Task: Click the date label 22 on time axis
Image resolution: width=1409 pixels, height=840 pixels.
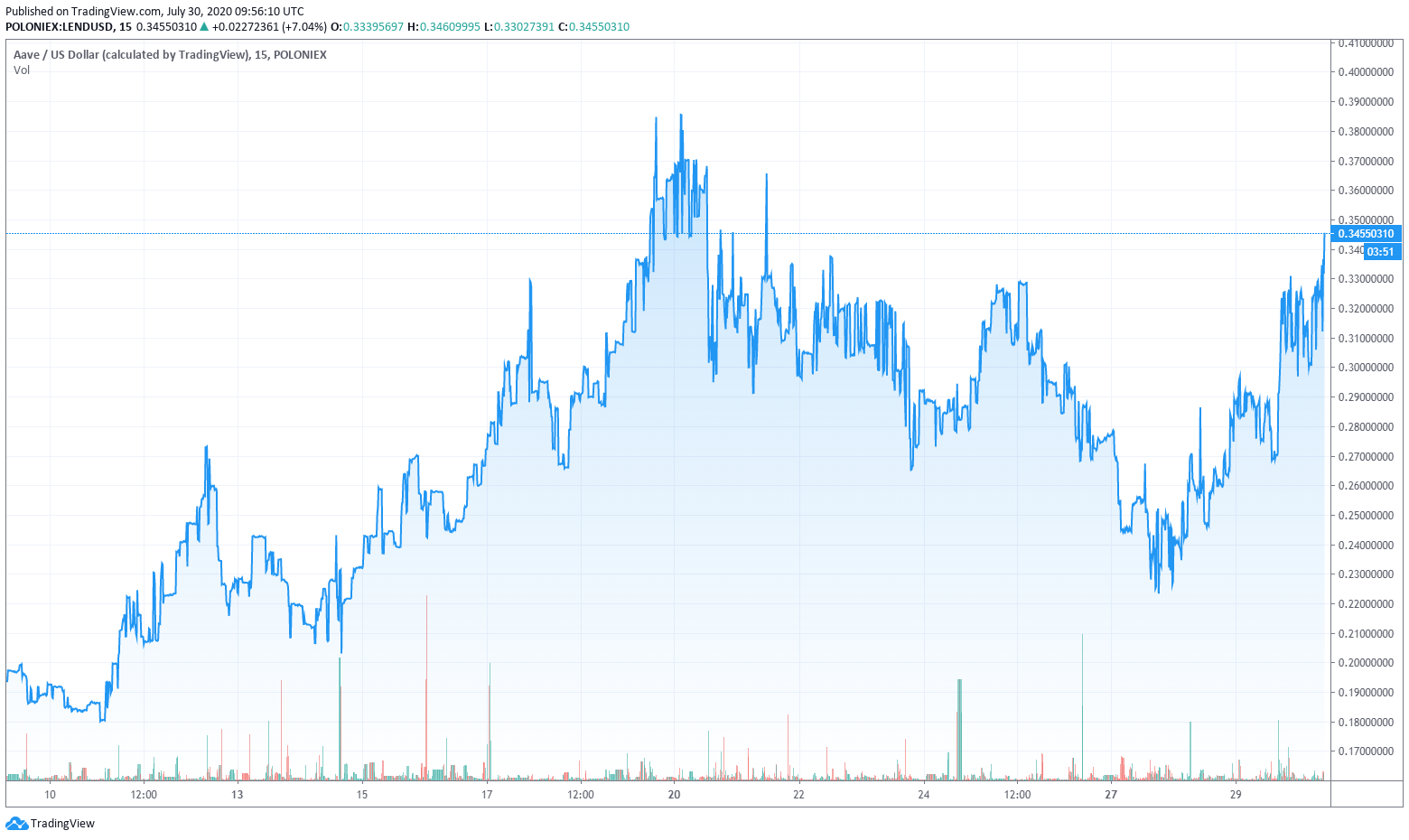Action: 798,795
